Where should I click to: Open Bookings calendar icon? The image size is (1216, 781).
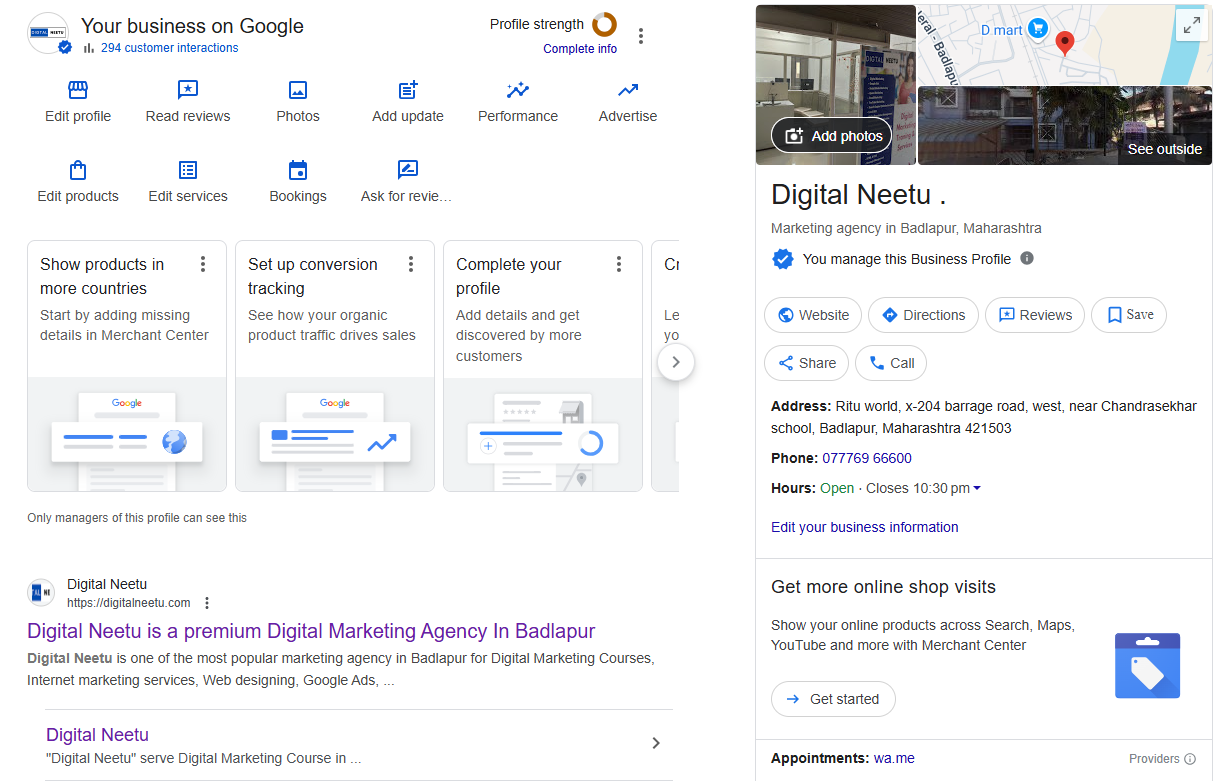point(298,170)
